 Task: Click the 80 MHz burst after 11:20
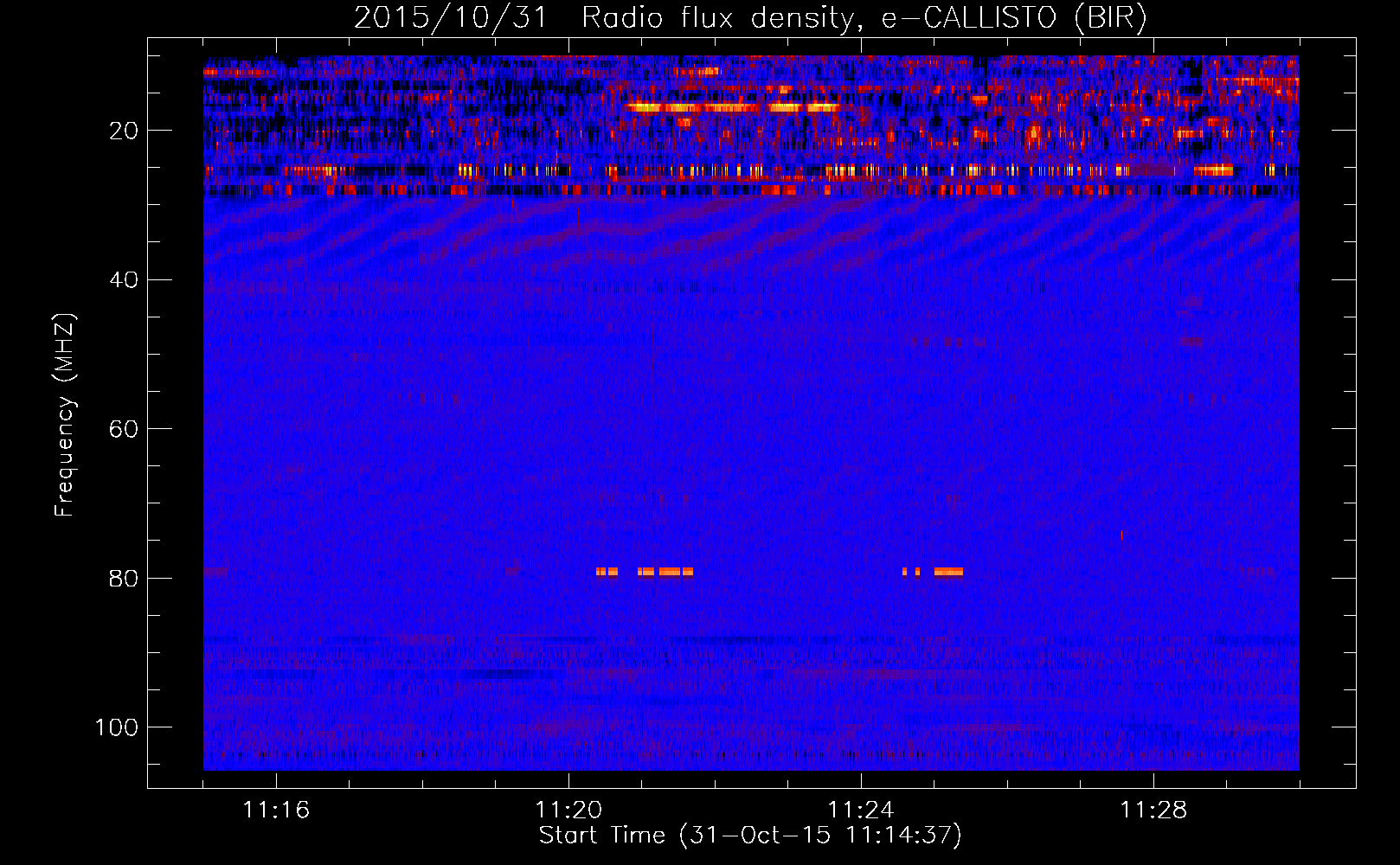645,572
